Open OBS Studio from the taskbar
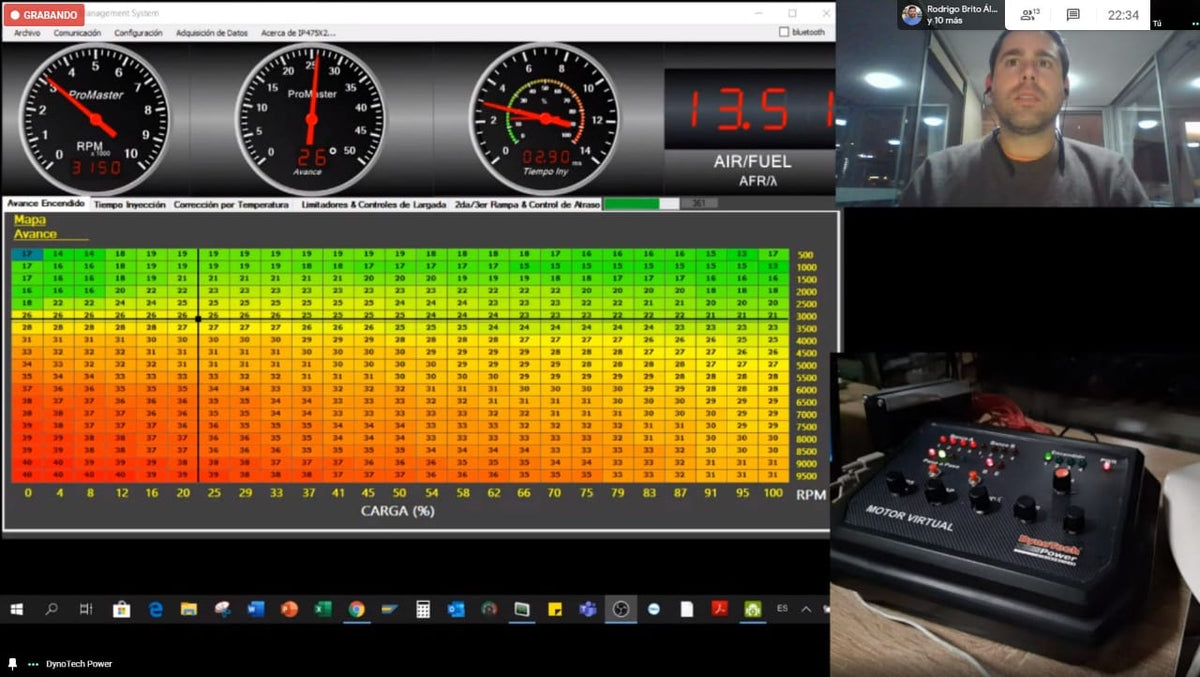 (621, 609)
